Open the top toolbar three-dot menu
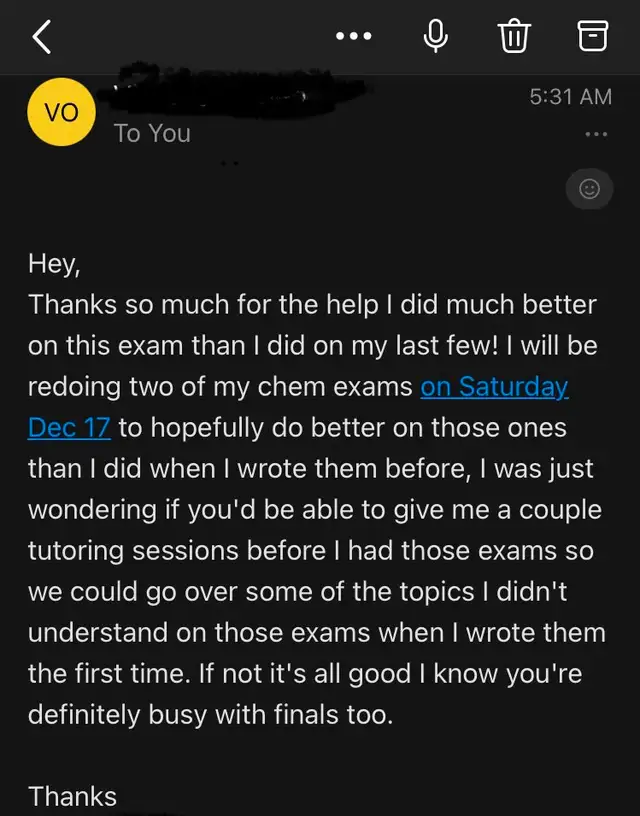Screen dimensions: 640x816 (354, 36)
